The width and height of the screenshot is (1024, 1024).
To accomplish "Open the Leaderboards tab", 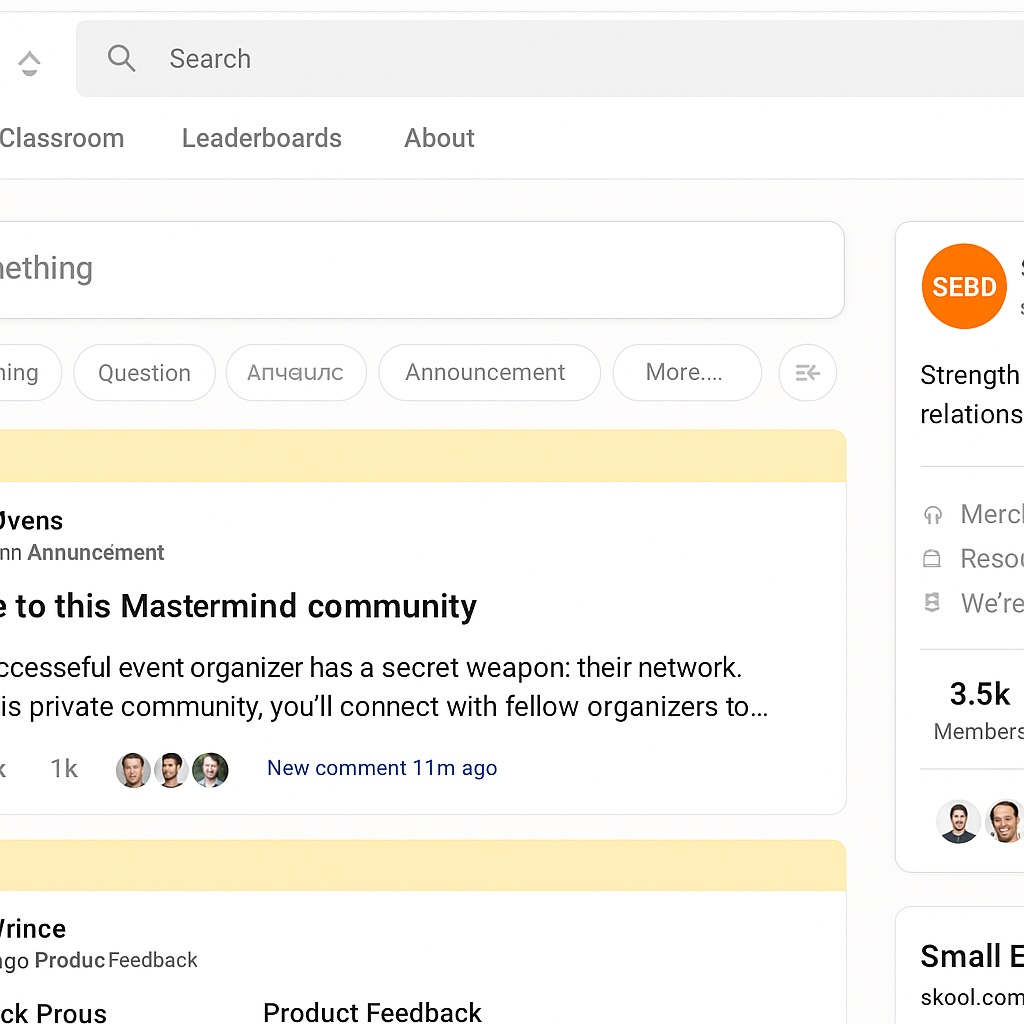I will [262, 138].
